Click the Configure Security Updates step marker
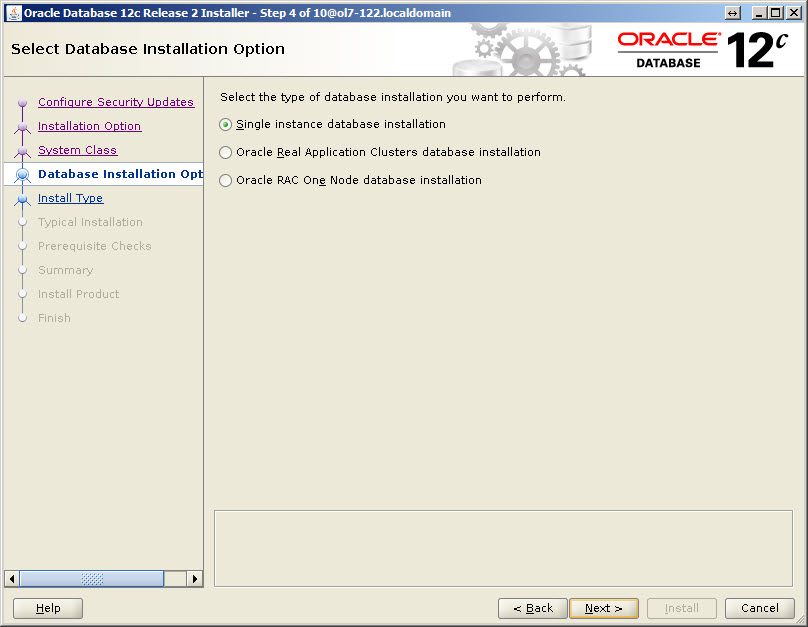Image resolution: width=808 pixels, height=627 pixels. [x=22, y=103]
